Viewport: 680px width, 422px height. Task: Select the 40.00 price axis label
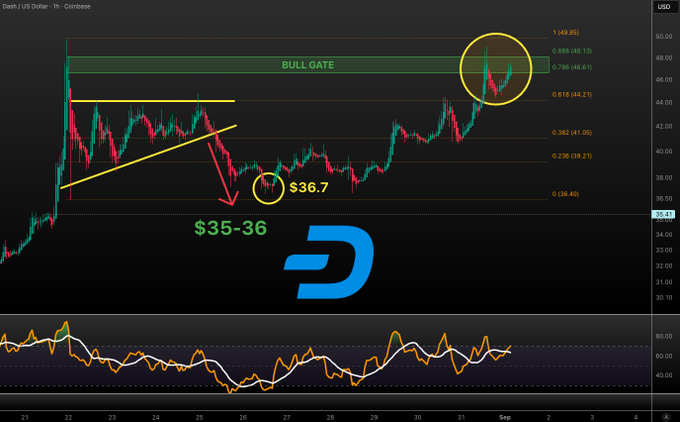click(664, 151)
